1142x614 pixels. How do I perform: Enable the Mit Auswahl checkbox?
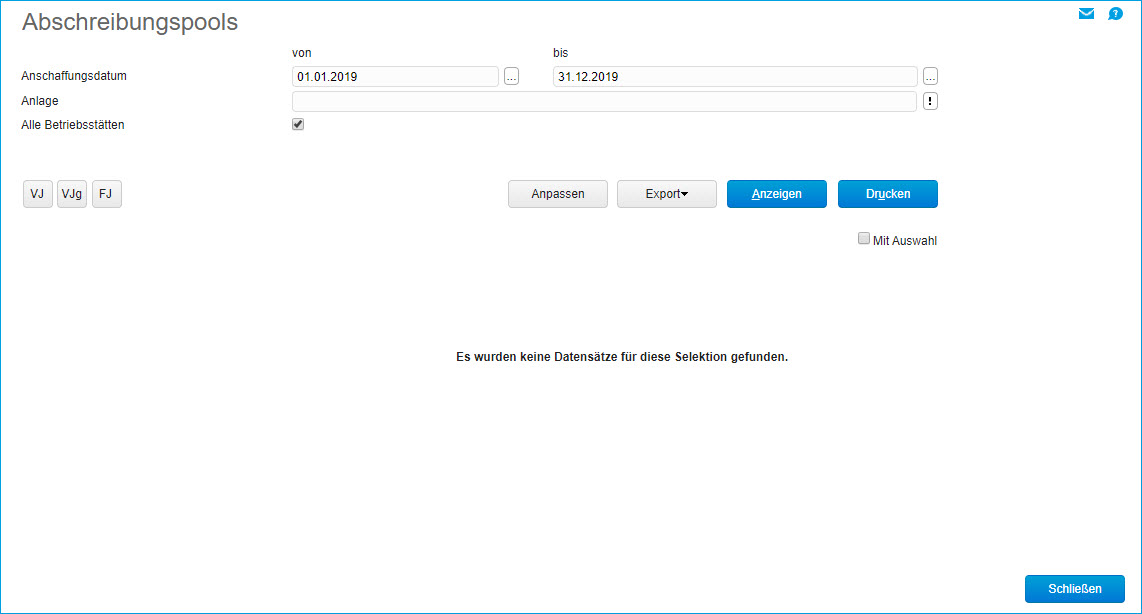click(x=864, y=239)
